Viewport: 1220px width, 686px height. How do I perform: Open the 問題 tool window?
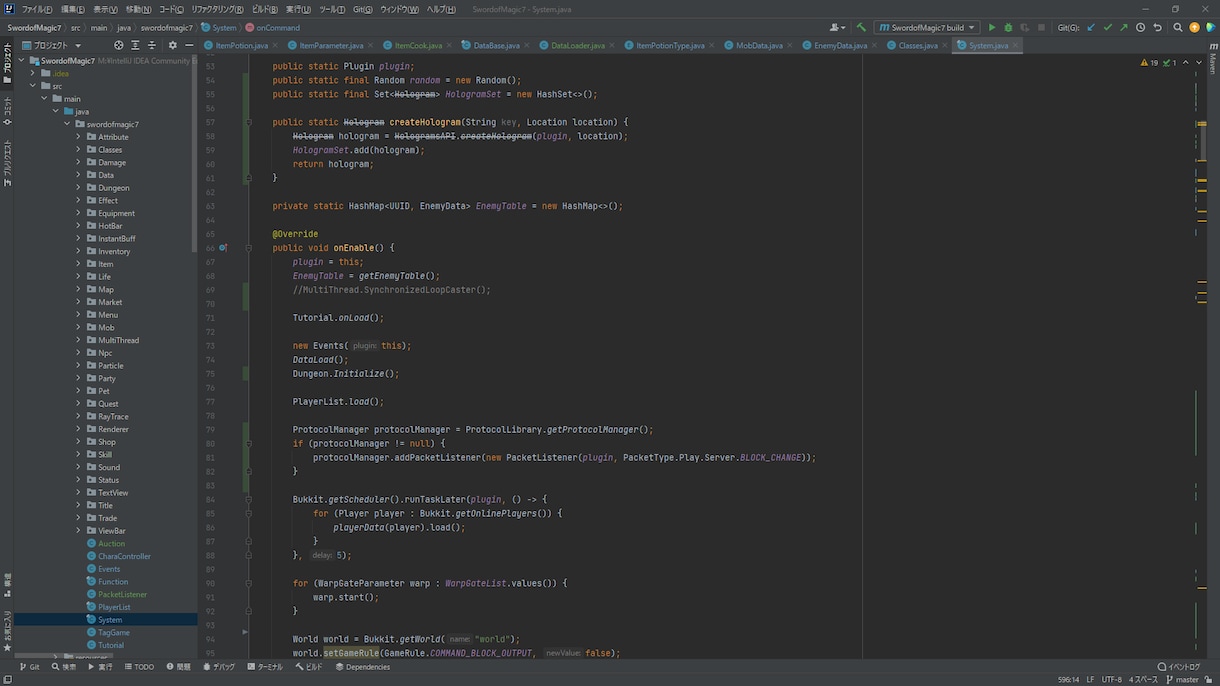[178, 667]
